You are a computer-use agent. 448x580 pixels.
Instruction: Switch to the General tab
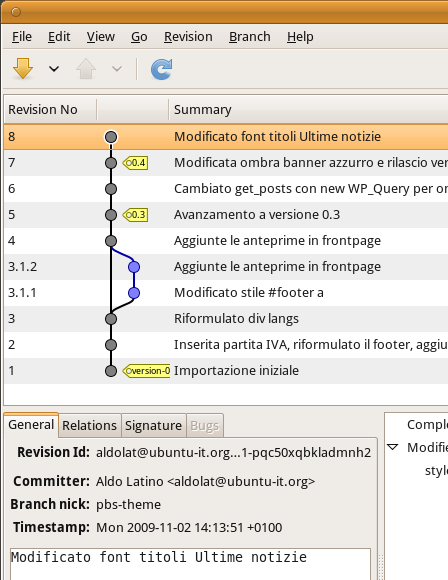[31, 425]
